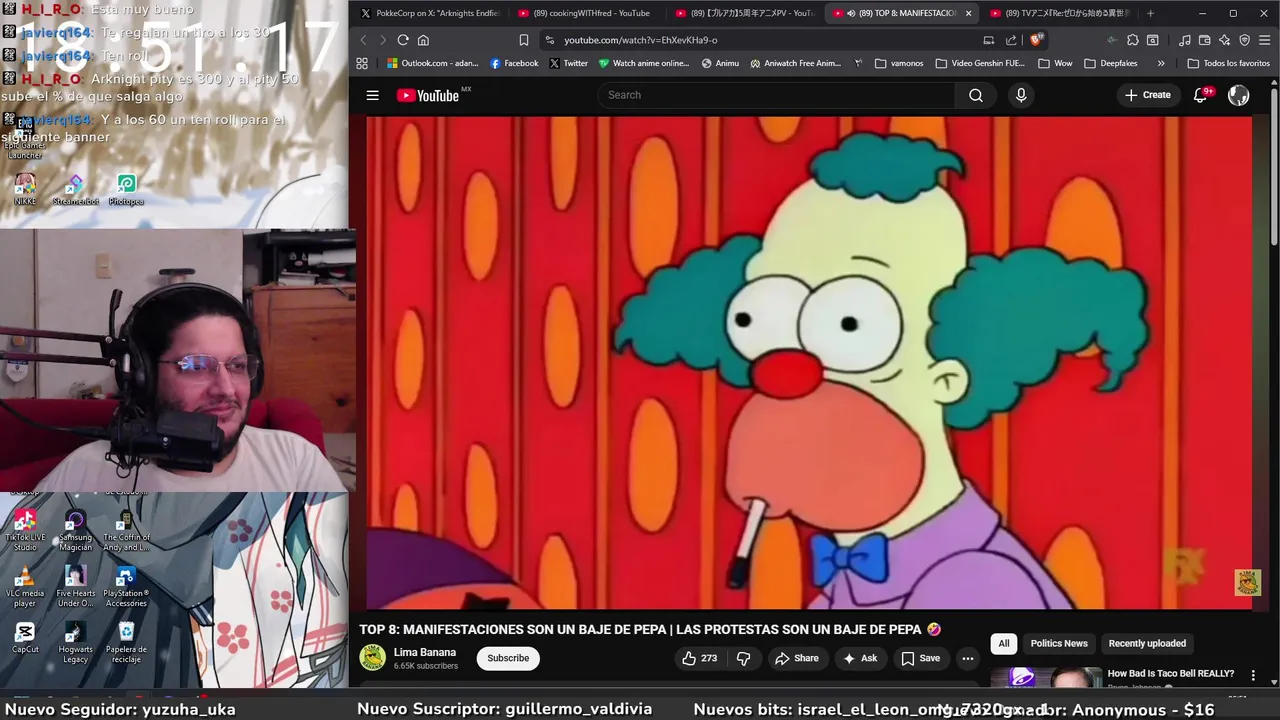The width and height of the screenshot is (1280, 720).
Task: Open the YouTube account avatar menu
Action: (1238, 95)
